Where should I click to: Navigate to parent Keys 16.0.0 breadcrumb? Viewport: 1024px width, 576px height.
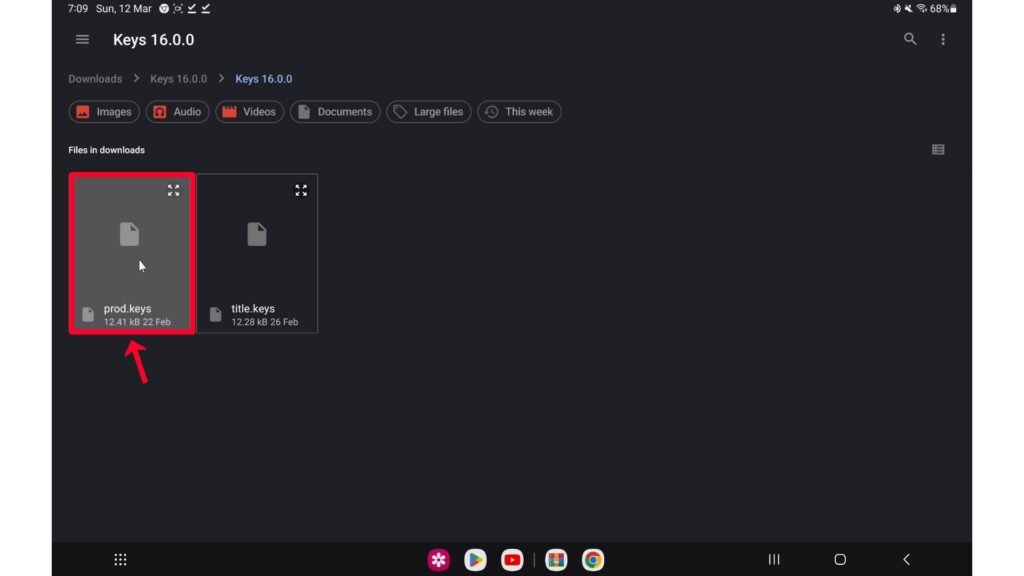tap(178, 79)
